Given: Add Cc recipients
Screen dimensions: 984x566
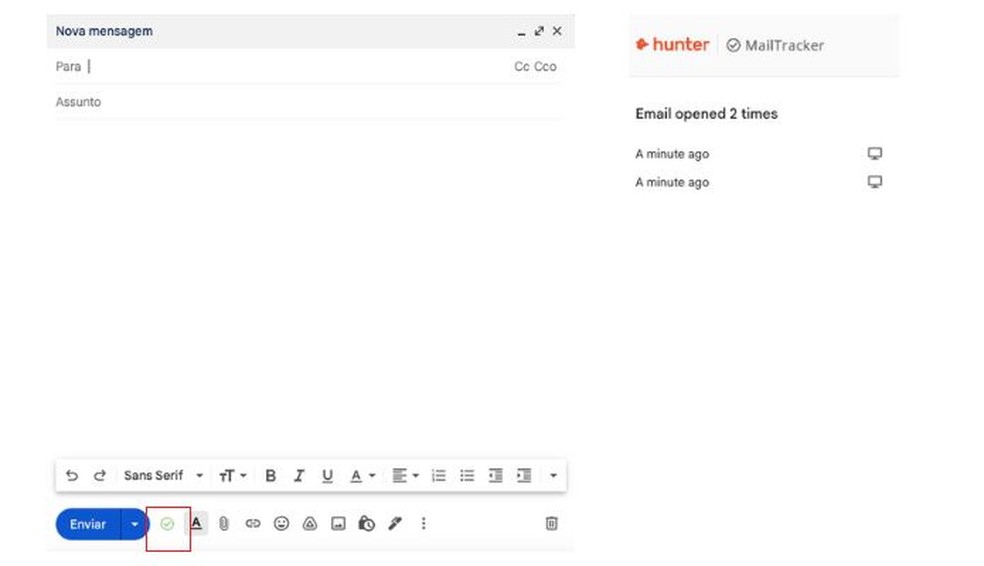Looking at the screenshot, I should (x=521, y=67).
